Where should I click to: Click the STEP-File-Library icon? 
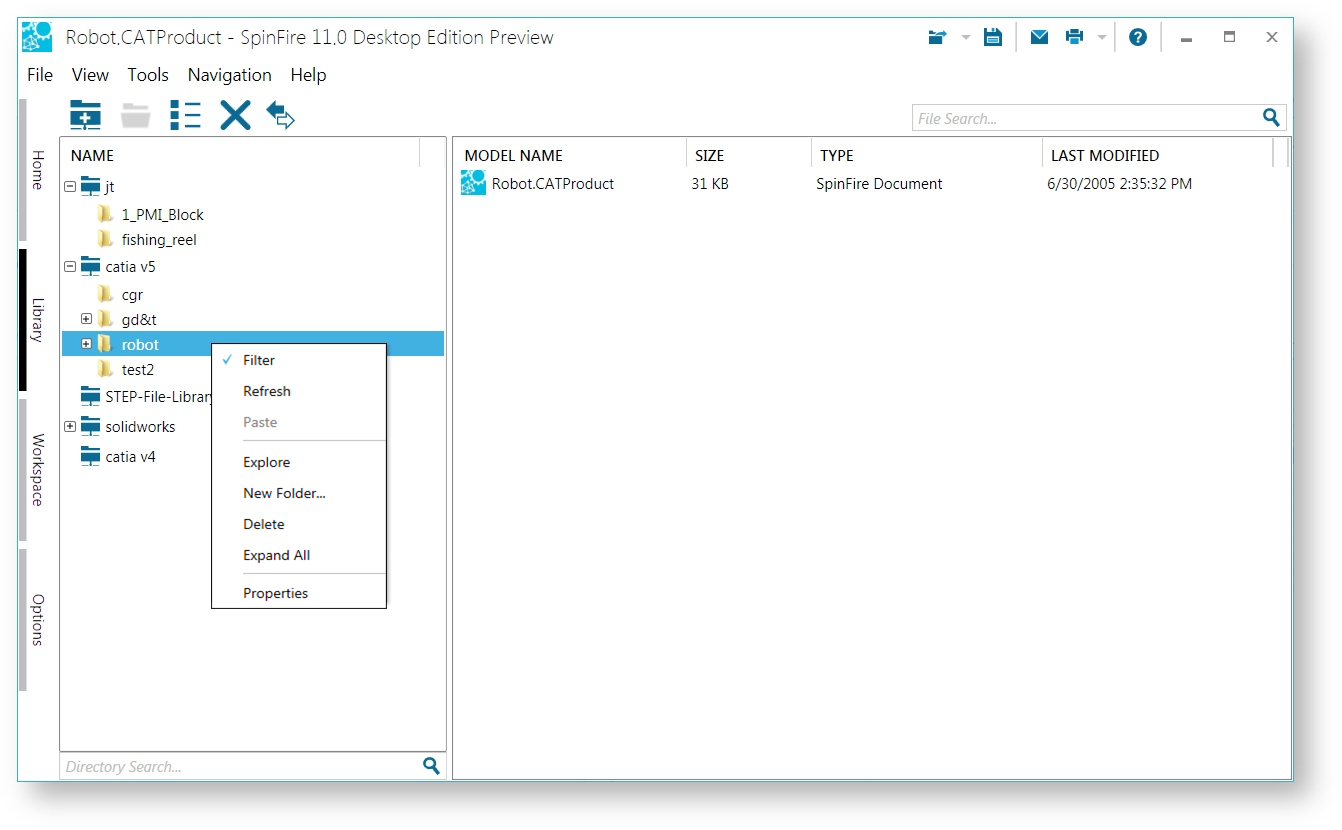pos(91,396)
